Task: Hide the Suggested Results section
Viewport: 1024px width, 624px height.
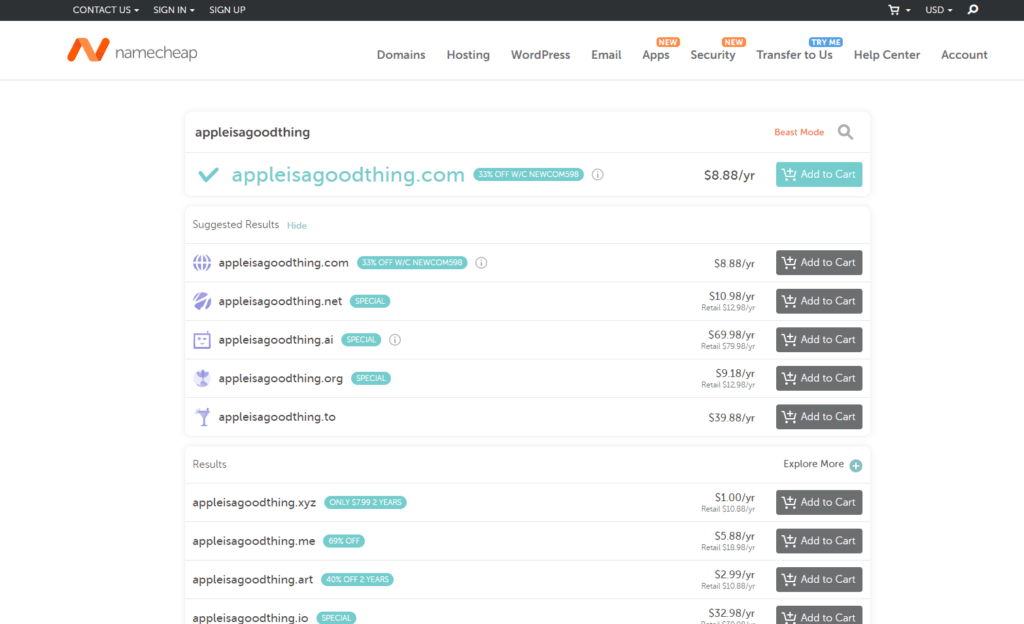Action: [297, 226]
